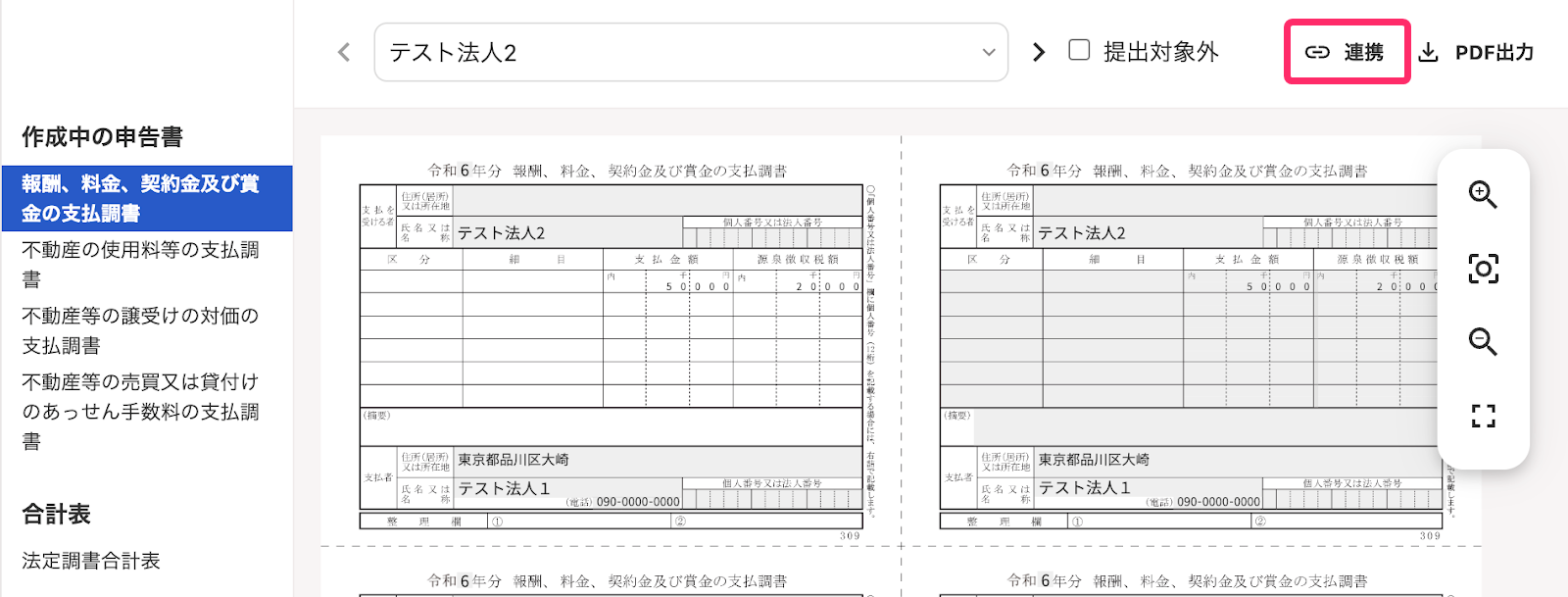1568x597 pixels.
Task: Click the link icon on the 連携 button
Action: click(1317, 52)
